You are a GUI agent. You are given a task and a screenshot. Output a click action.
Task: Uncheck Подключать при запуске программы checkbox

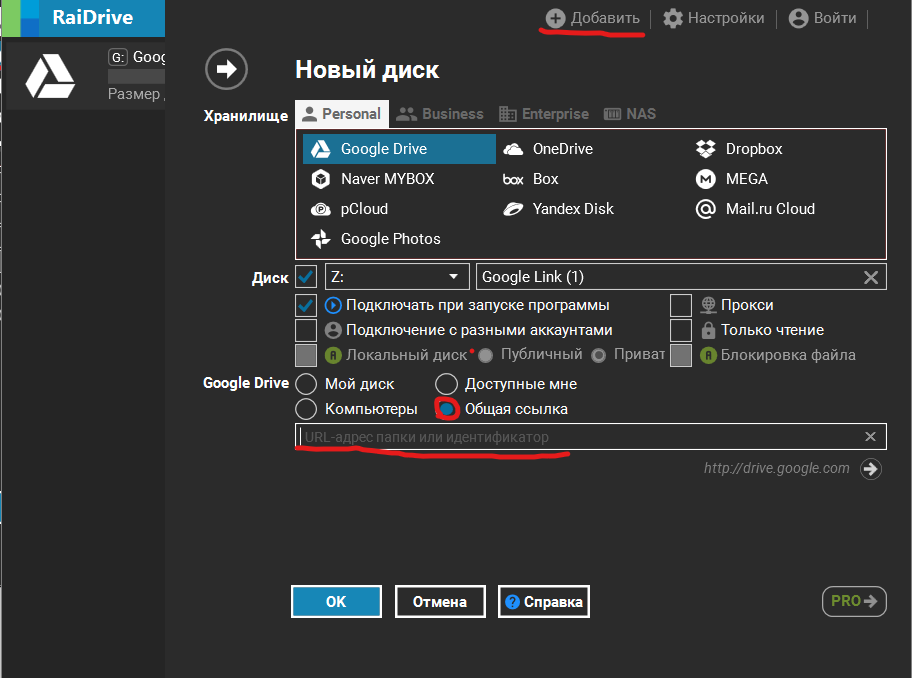pos(306,305)
